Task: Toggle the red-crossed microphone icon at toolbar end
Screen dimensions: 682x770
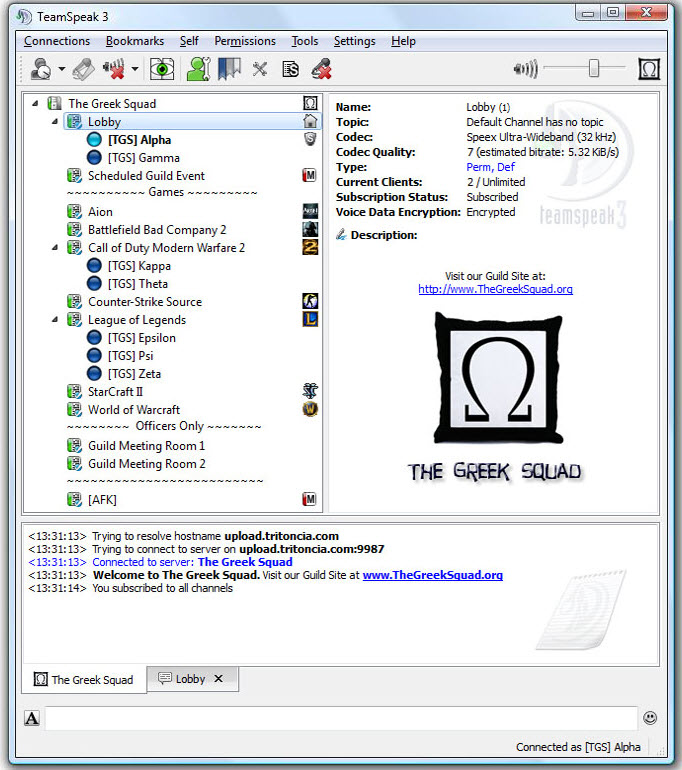Action: point(321,69)
